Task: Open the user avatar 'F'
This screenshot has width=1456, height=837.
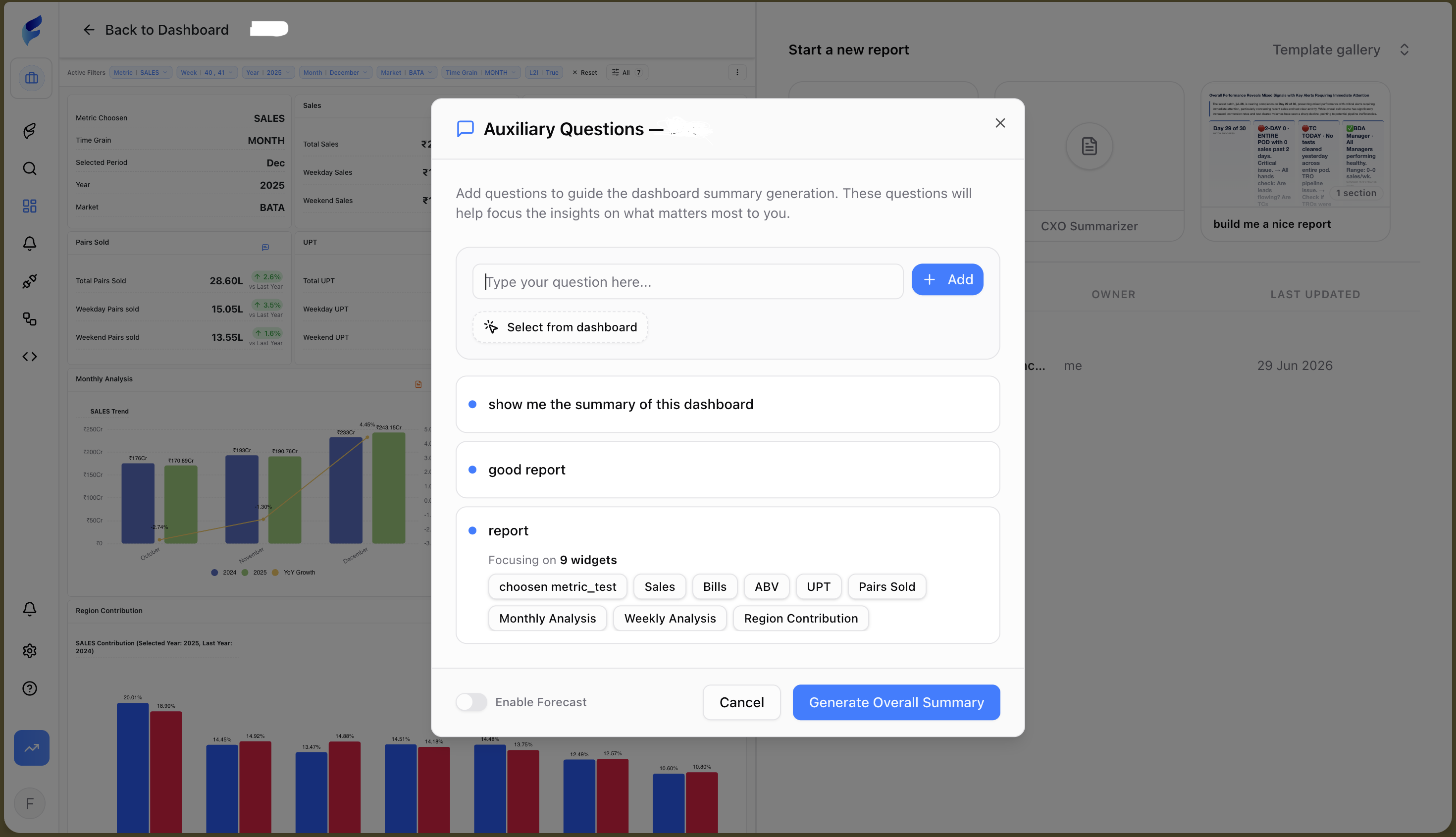Action: point(30,803)
